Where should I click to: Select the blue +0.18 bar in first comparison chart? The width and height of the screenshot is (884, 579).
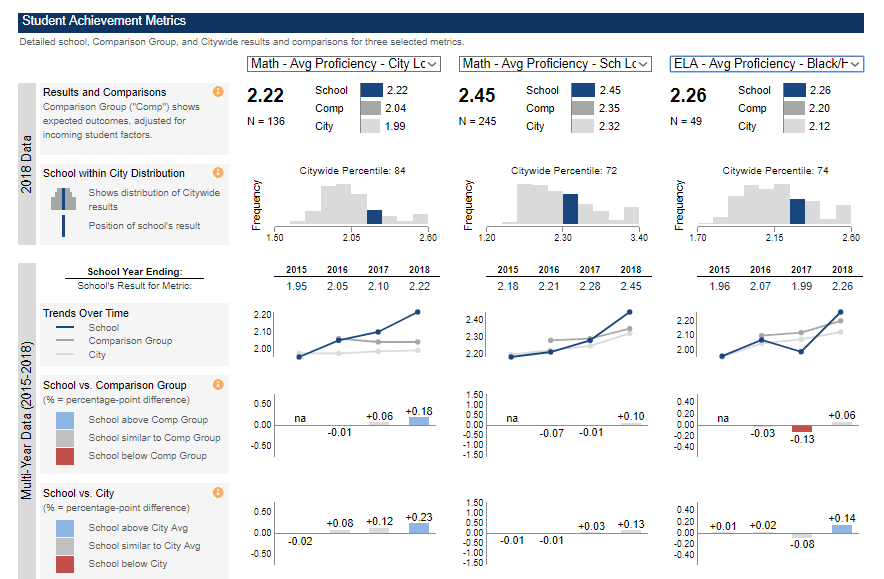(418, 420)
